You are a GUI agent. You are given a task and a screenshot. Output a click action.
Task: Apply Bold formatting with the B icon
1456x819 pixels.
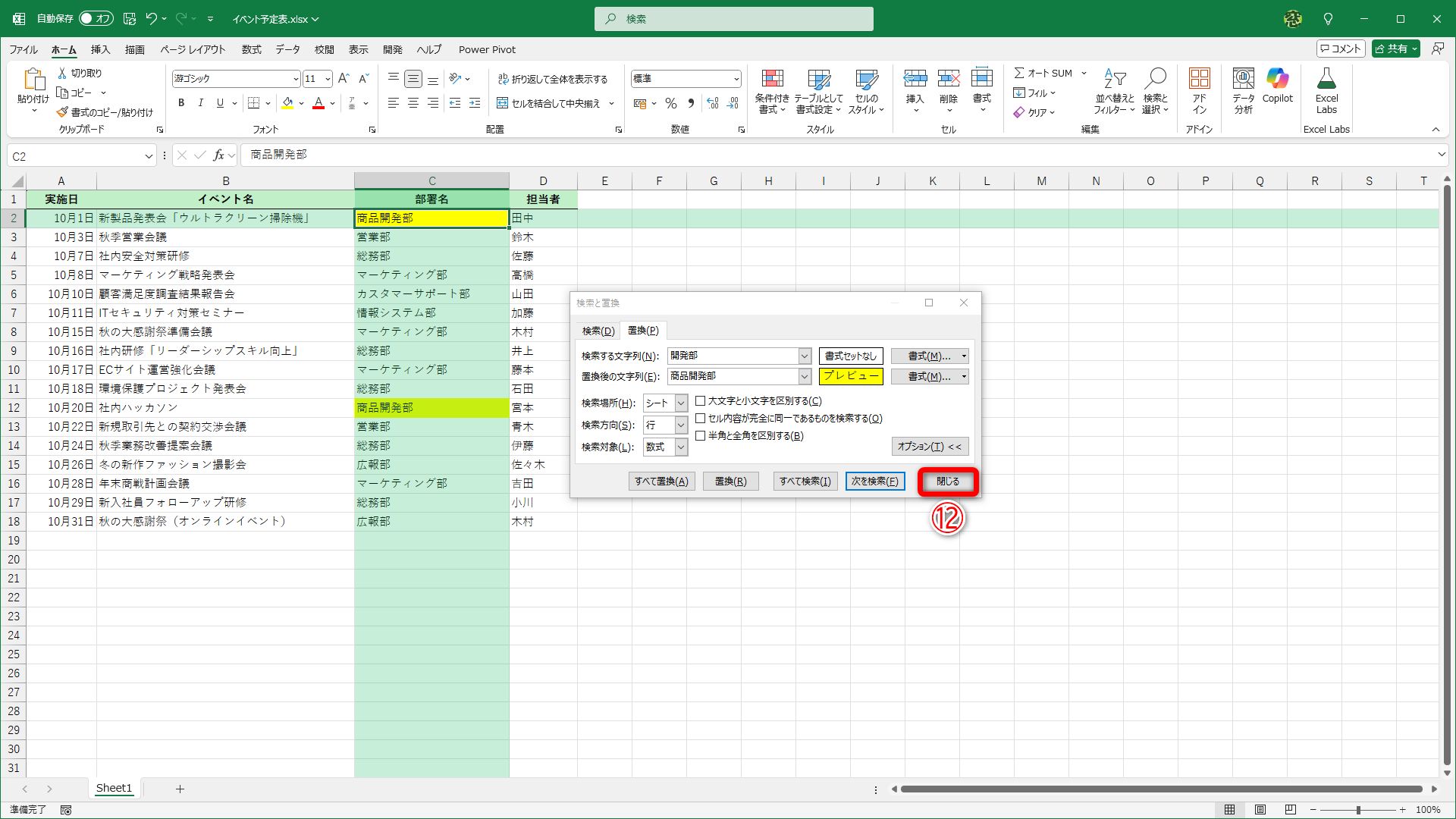tap(181, 103)
